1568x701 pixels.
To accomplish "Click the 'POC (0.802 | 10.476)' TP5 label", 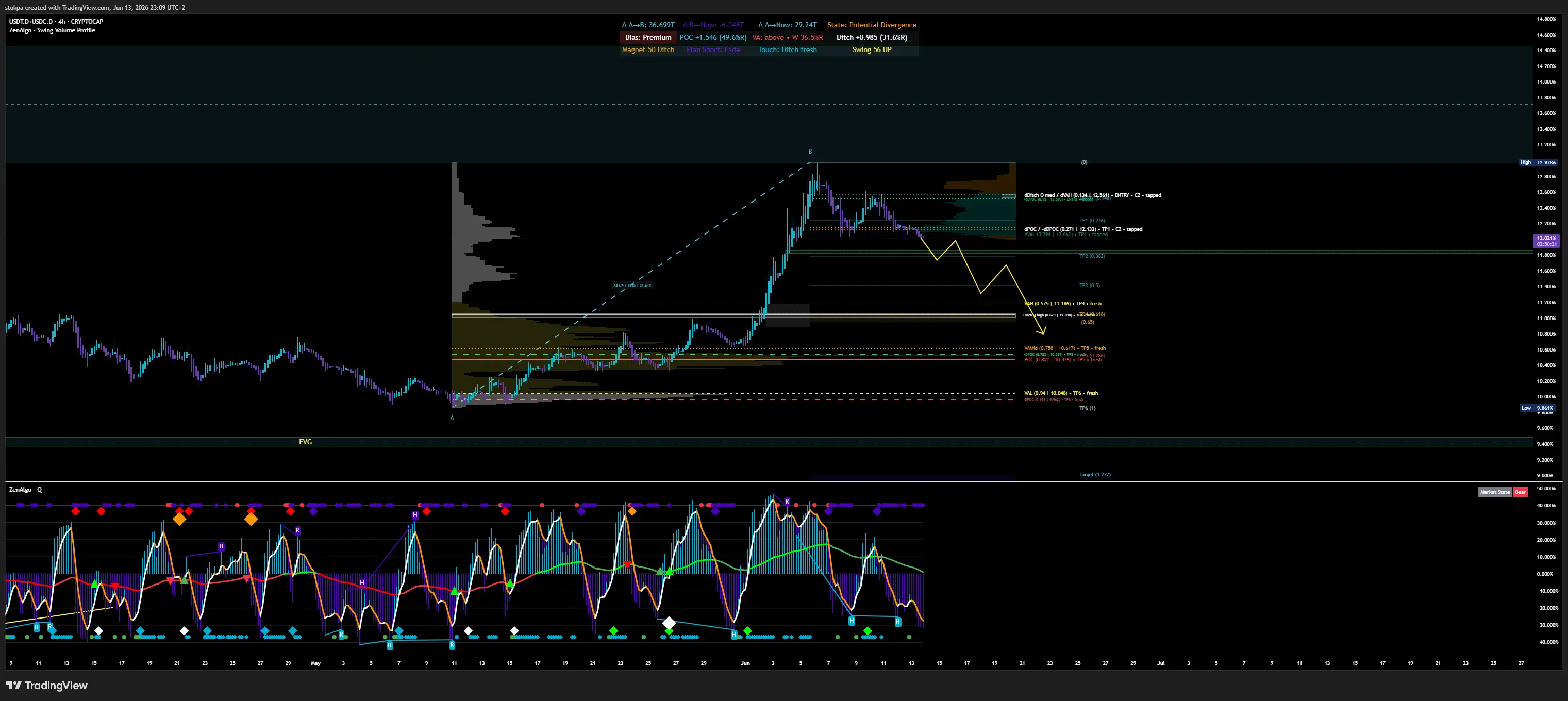I will (1063, 360).
